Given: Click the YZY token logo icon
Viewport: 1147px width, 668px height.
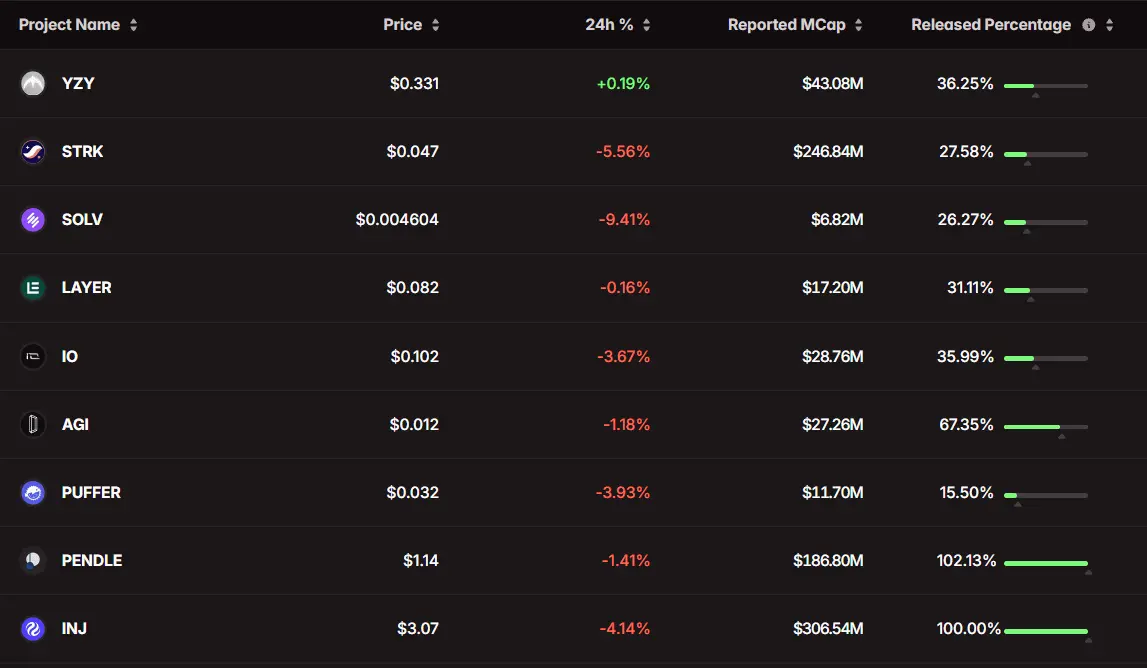Looking at the screenshot, I should pyautogui.click(x=33, y=83).
